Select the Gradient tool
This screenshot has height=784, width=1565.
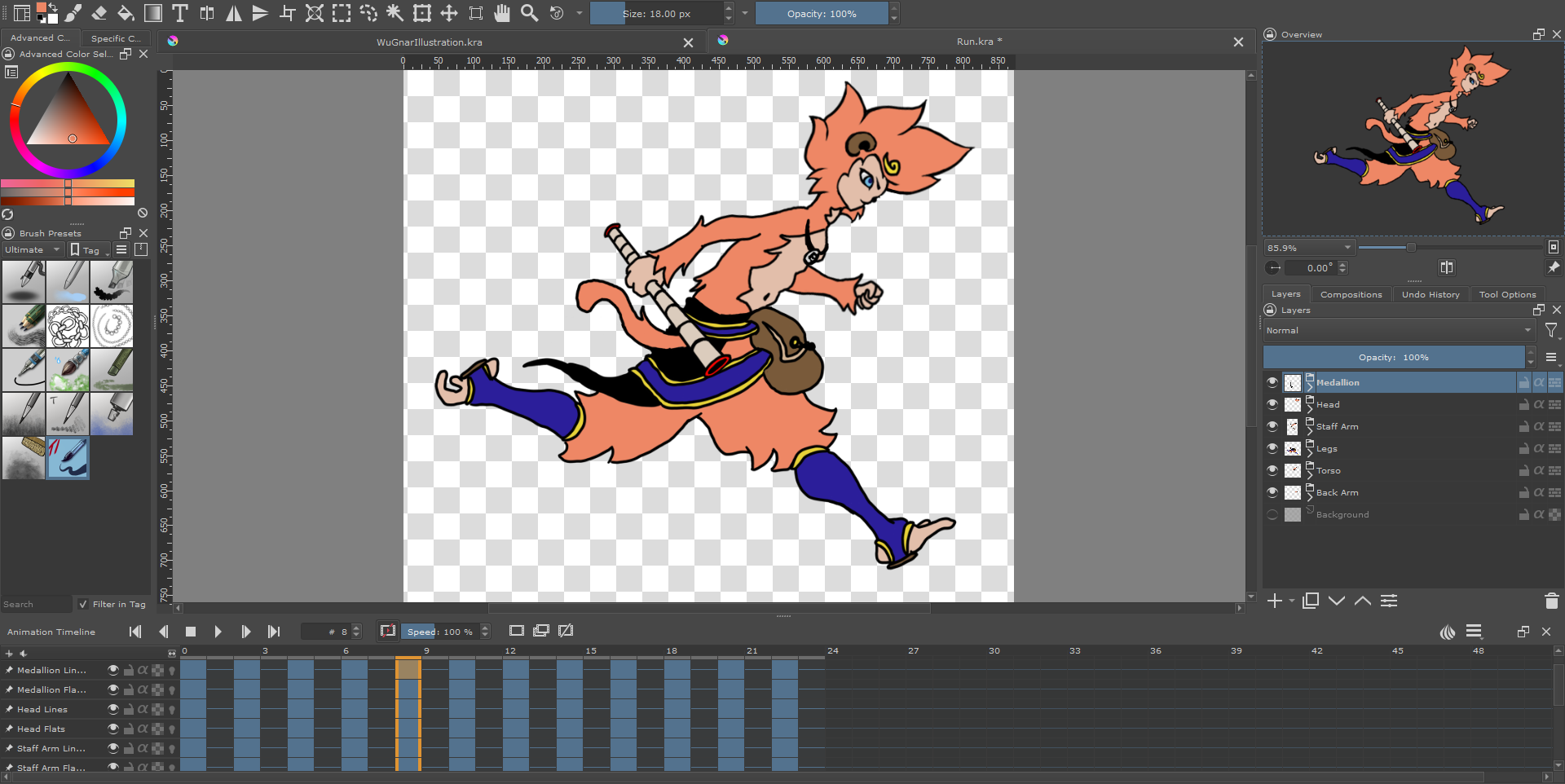[x=152, y=13]
